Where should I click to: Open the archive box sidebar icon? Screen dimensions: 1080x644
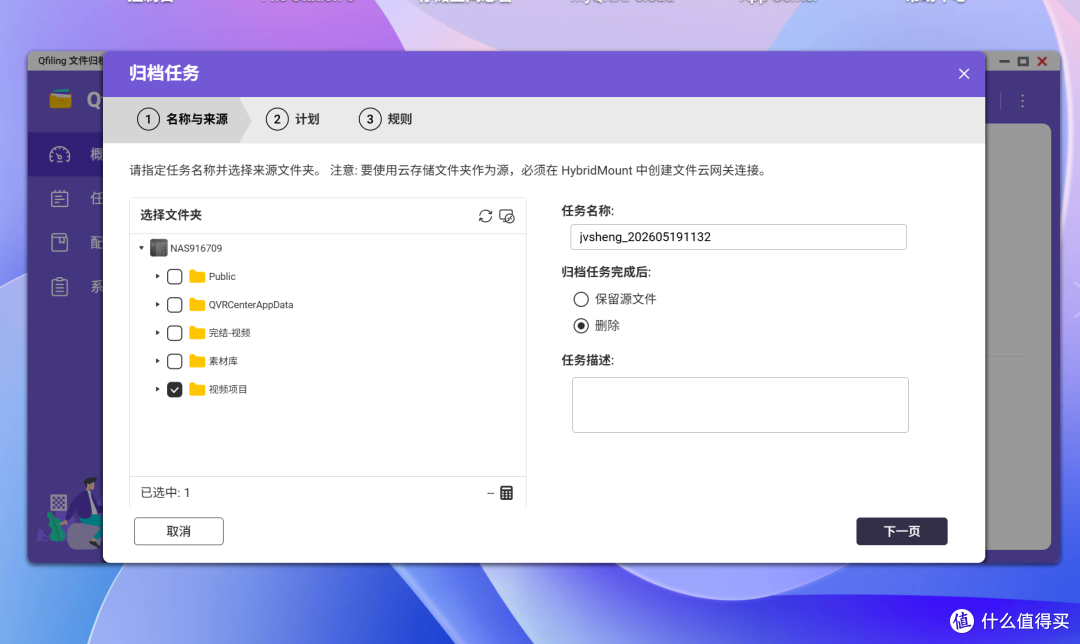tap(59, 242)
